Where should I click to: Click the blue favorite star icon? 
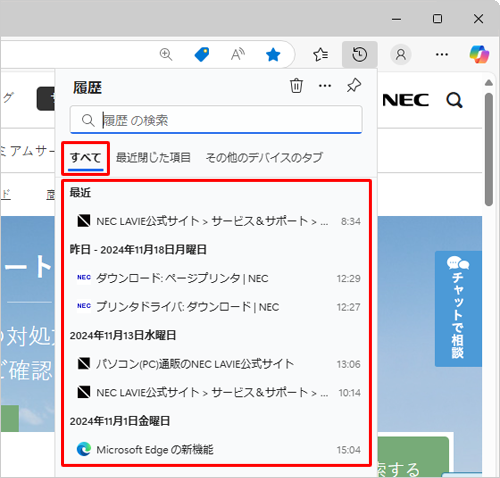coord(273,54)
